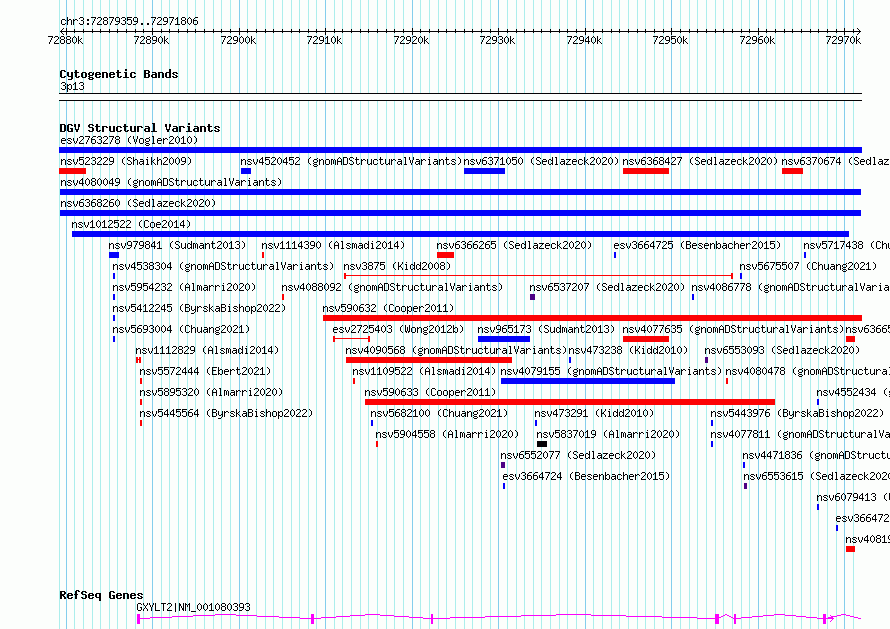Open nsv4080049 (gnomADStructuralVariants) label
The height and width of the screenshot is (629, 890).
[171, 182]
